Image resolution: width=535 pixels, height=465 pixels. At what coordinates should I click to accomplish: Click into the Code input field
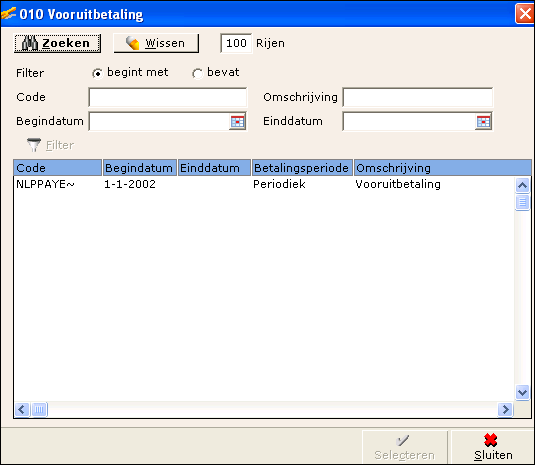[168, 97]
